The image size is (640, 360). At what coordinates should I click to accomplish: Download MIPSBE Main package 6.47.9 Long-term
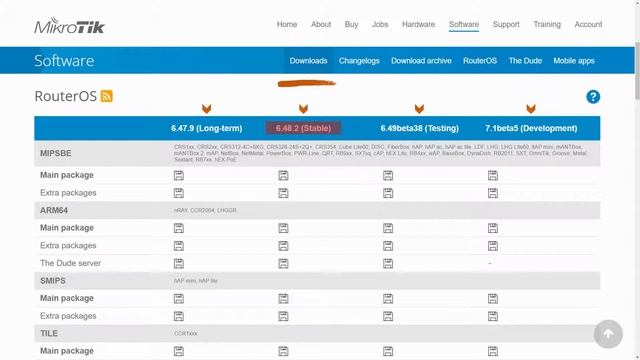coord(179,176)
